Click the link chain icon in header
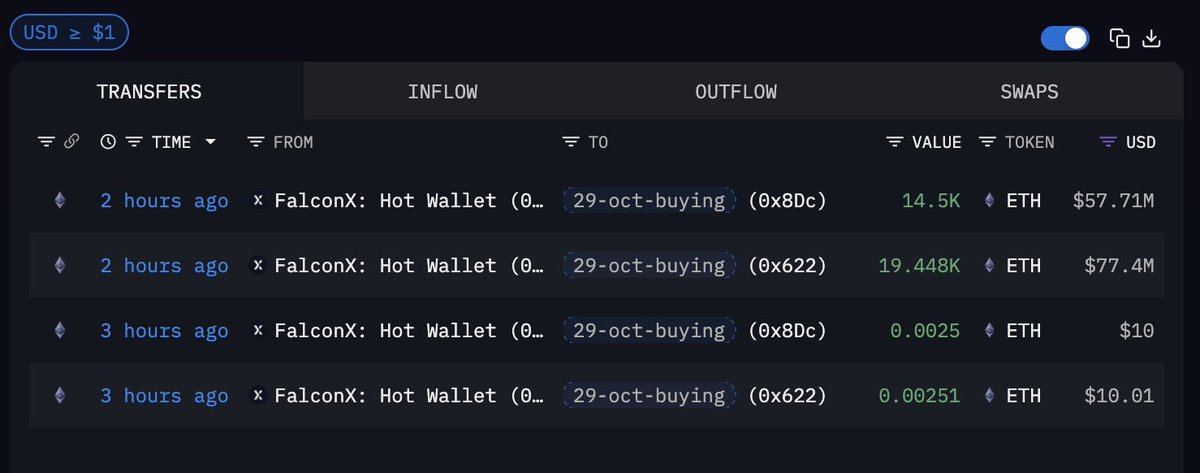 point(71,142)
